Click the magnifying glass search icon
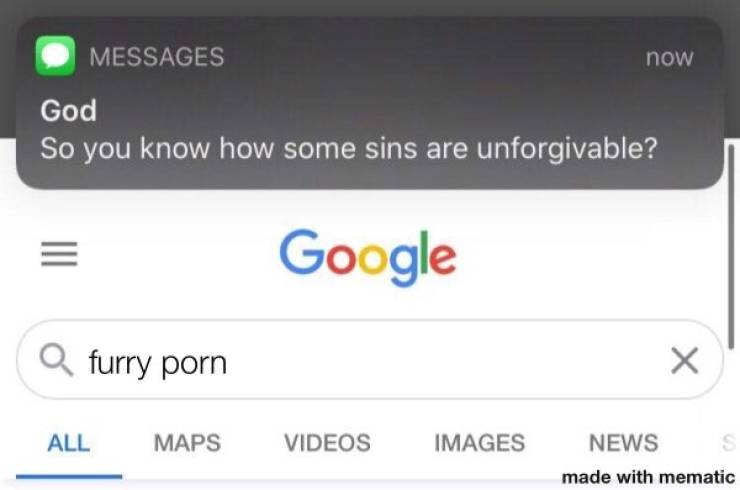Screen dimensions: 740x490 (x=57, y=360)
